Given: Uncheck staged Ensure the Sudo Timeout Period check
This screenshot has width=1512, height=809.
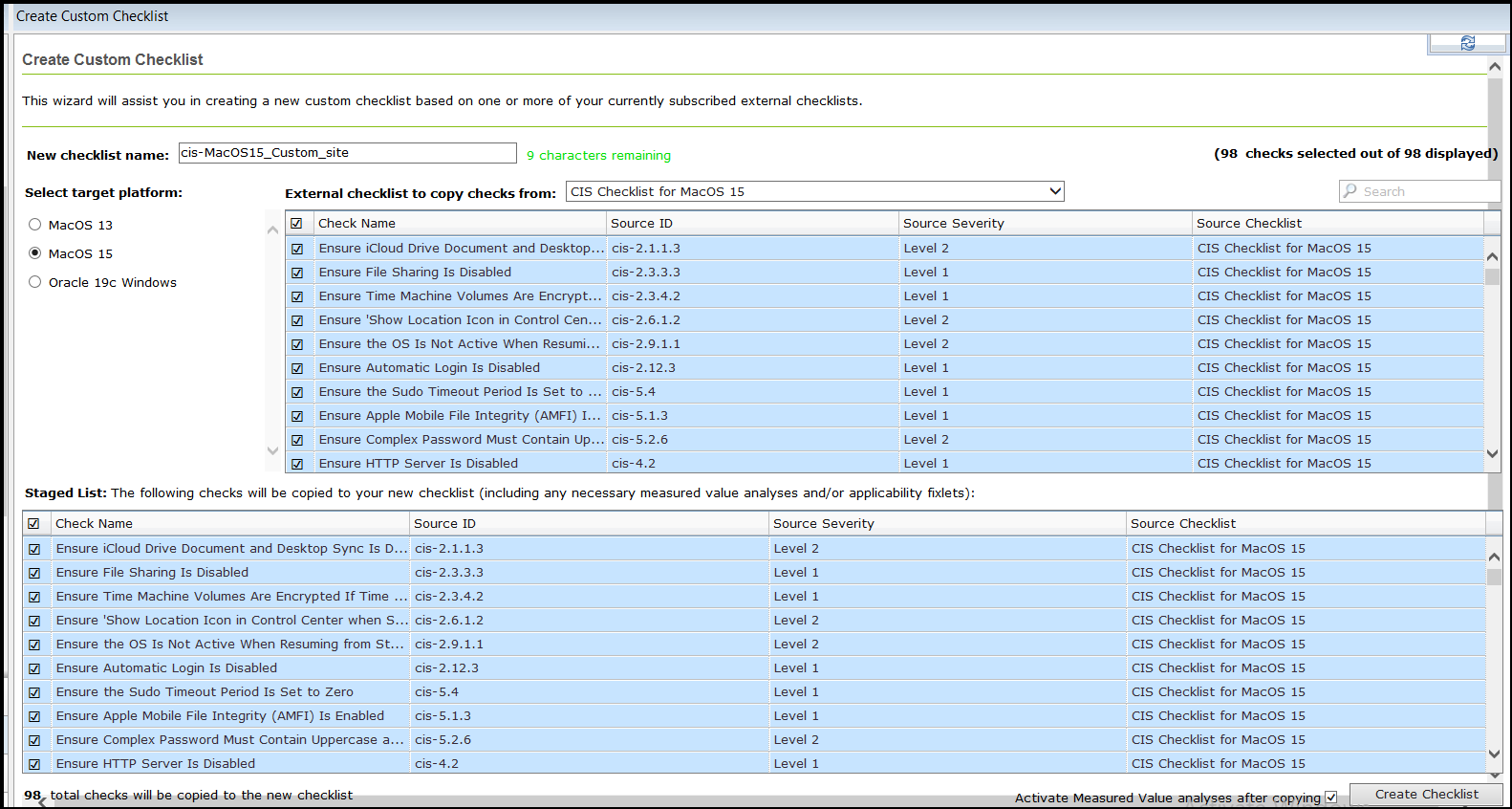Looking at the screenshot, I should click(x=34, y=692).
